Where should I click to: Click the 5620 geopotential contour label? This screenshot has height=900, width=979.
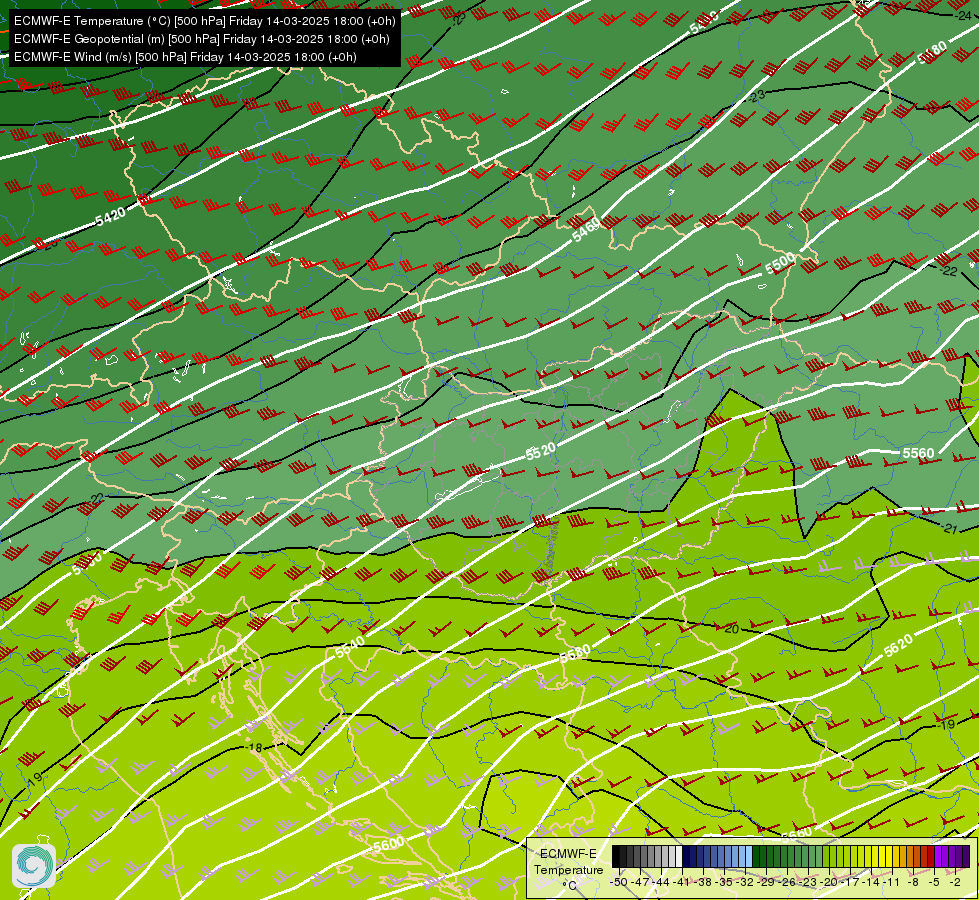pyautogui.click(x=898, y=645)
